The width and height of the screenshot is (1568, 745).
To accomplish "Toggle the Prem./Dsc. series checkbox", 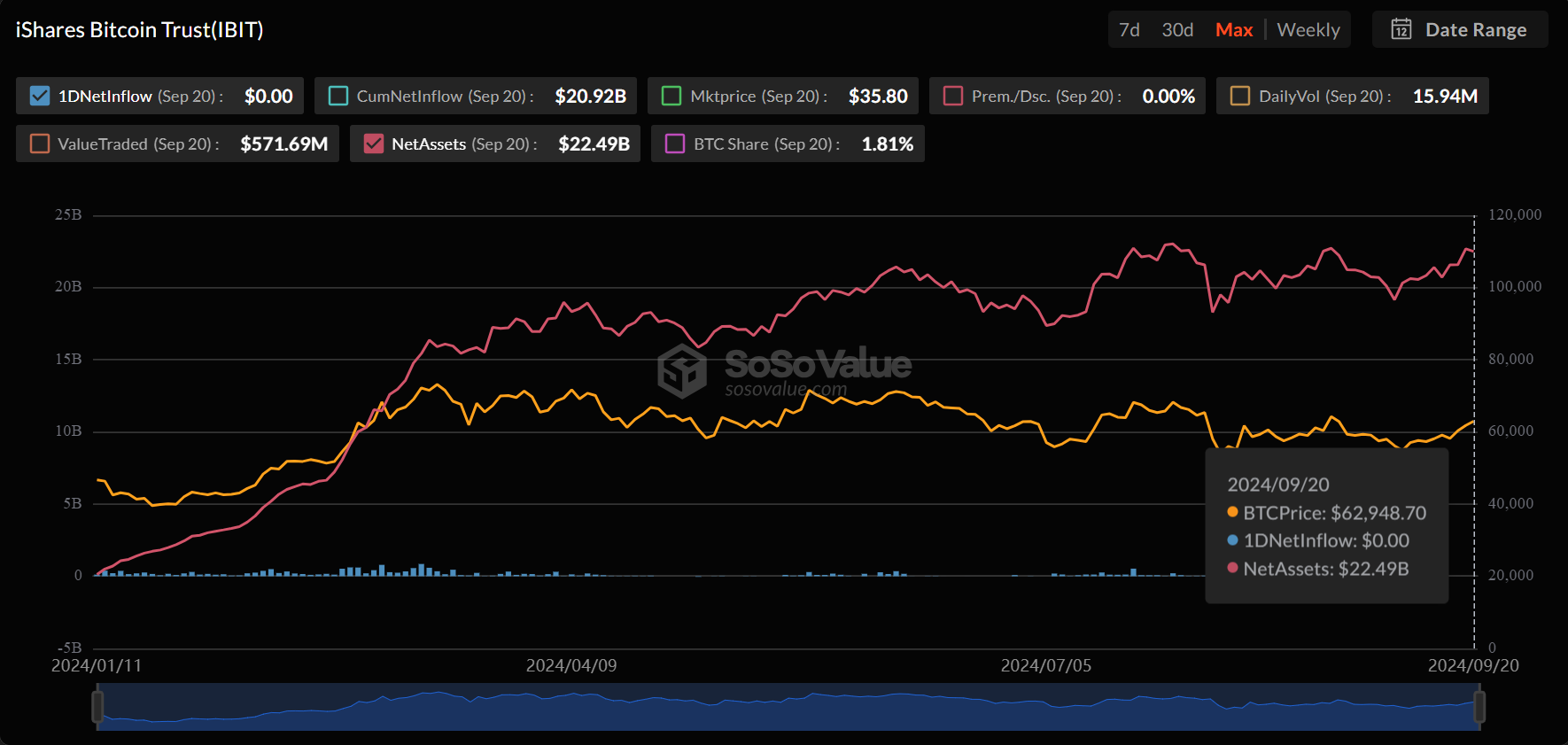I will 953,96.
